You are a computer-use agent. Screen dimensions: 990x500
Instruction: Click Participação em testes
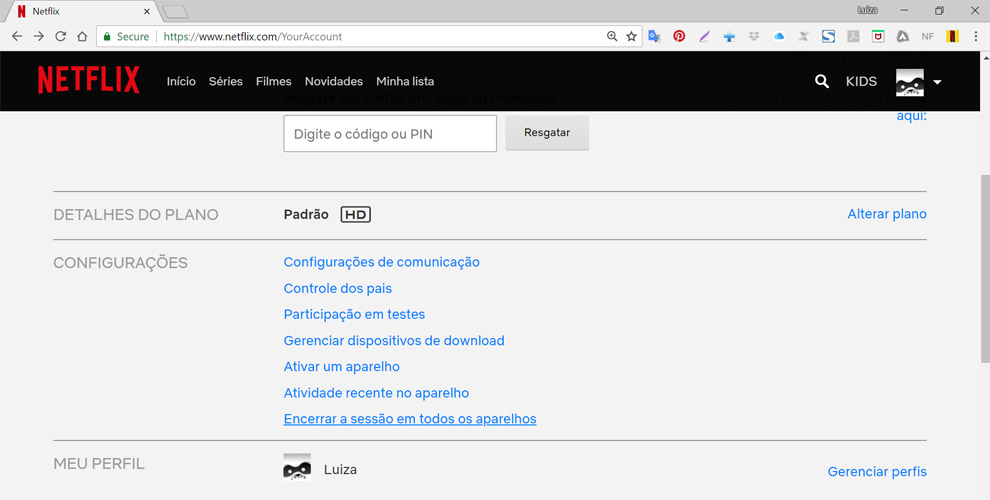click(354, 314)
